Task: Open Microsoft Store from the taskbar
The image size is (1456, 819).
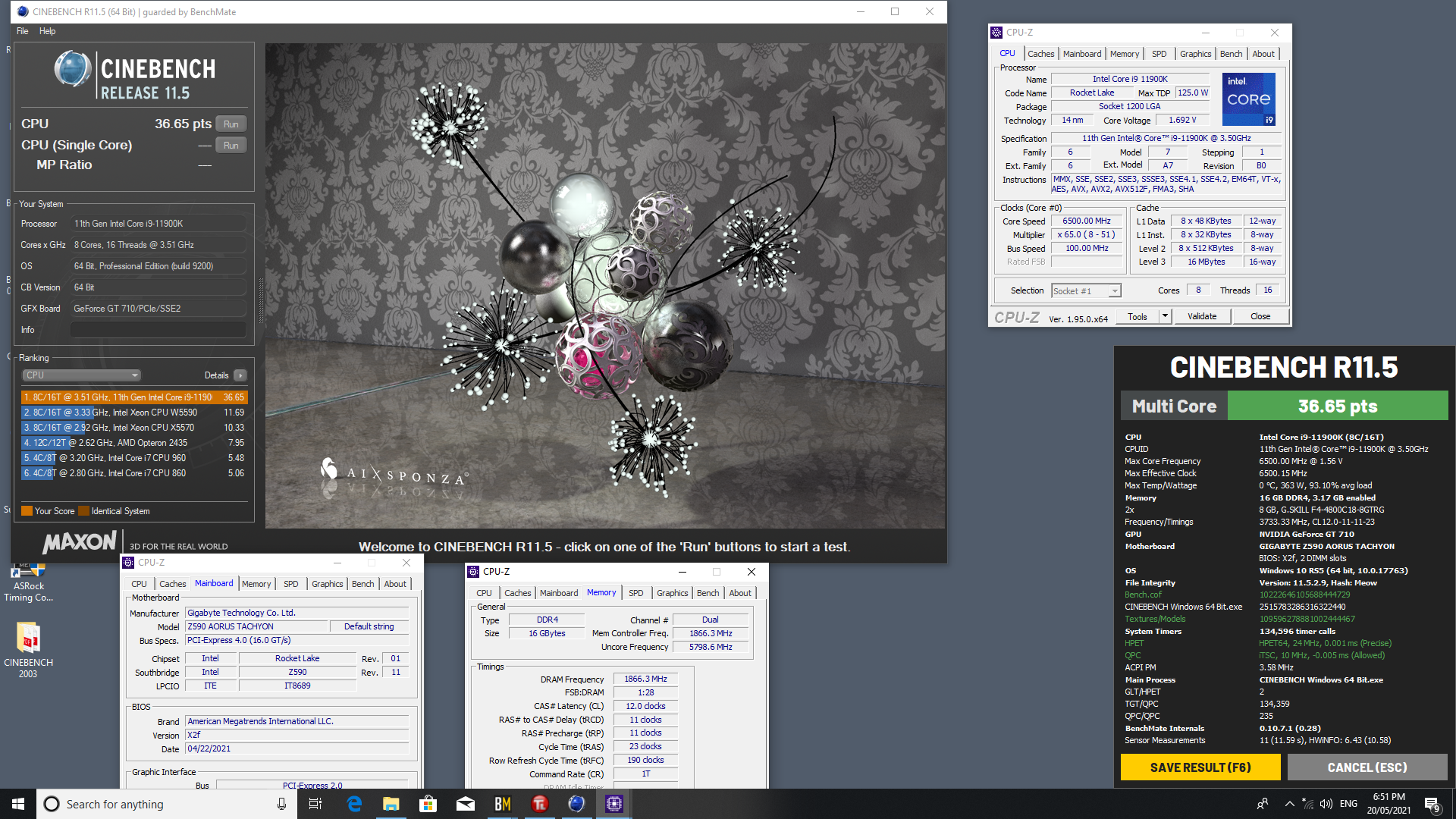Action: (x=428, y=804)
